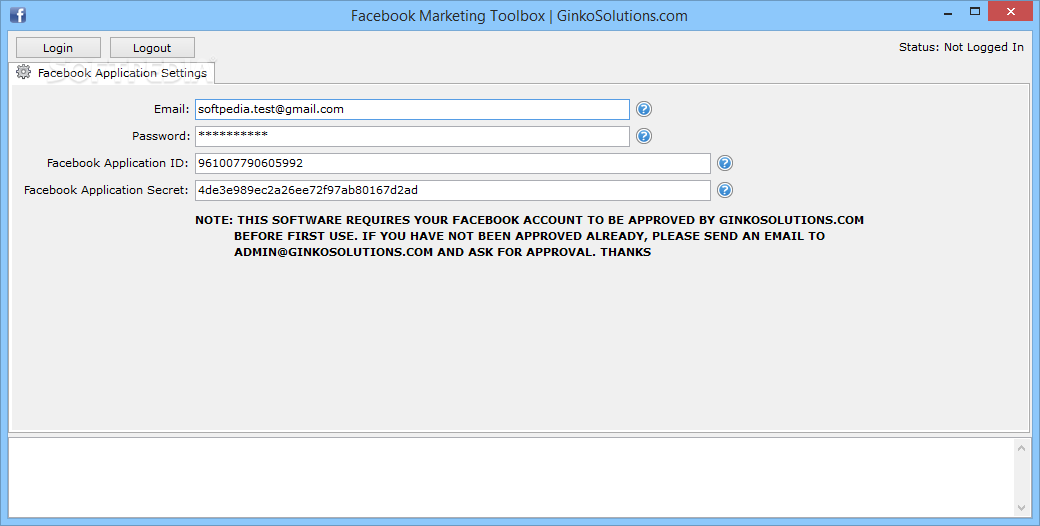Close the Facebook Marketing Toolbox window
Screen dimensions: 1040x526
(x=1011, y=12)
